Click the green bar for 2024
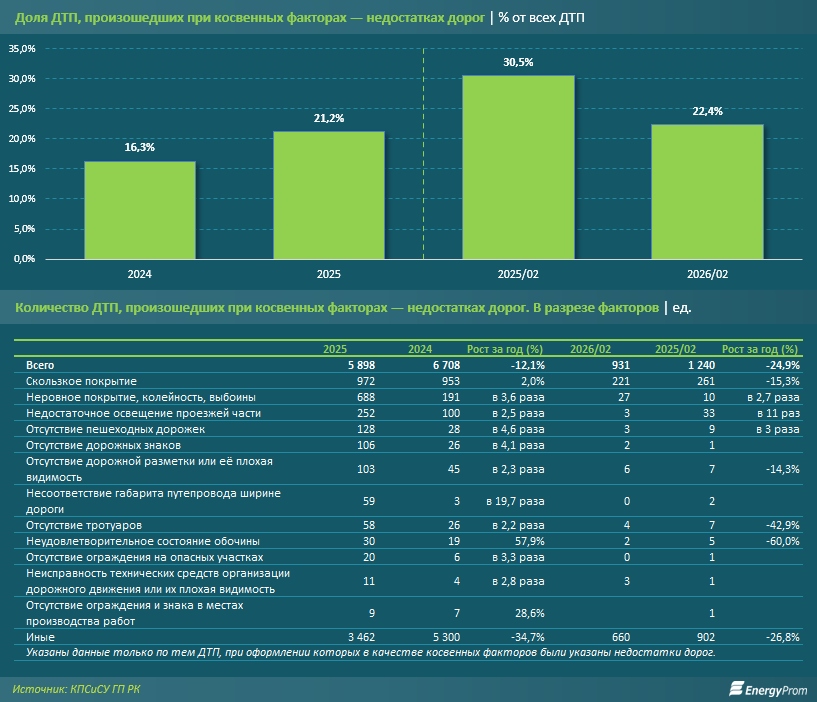 click(139, 210)
